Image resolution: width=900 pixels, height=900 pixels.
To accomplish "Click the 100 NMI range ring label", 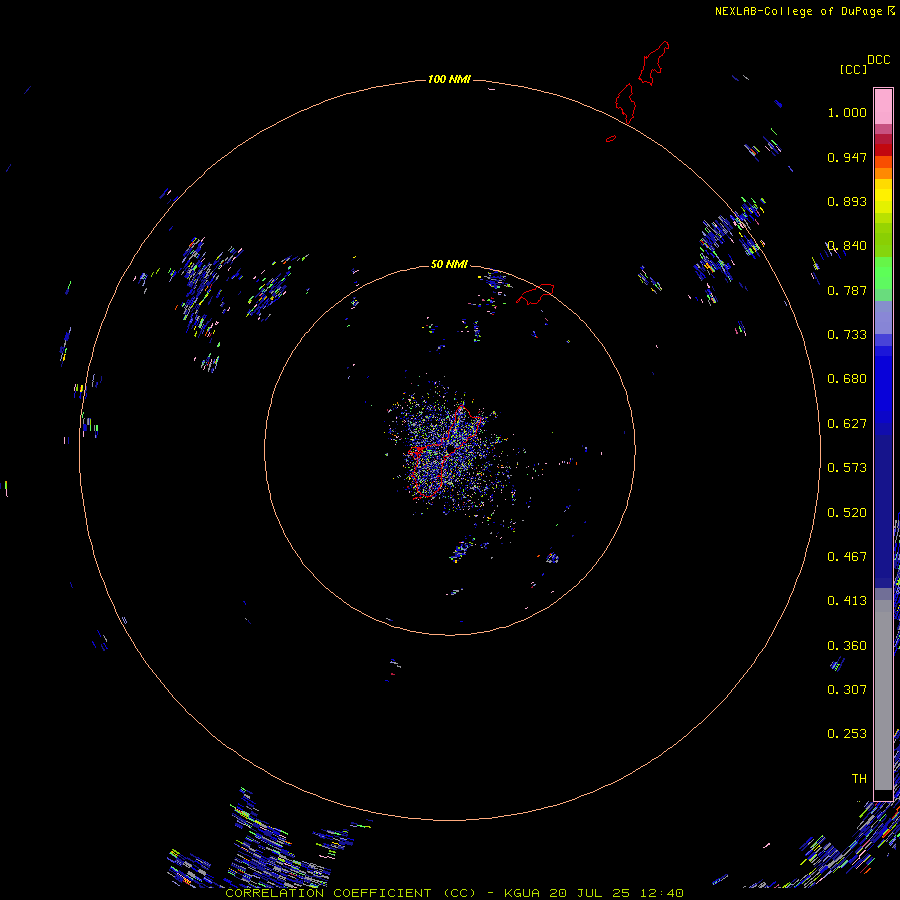I will coord(449,79).
